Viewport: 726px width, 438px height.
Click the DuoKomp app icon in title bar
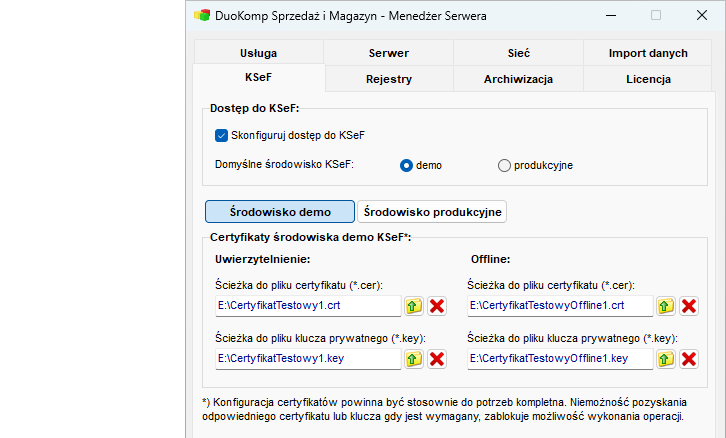(202, 15)
